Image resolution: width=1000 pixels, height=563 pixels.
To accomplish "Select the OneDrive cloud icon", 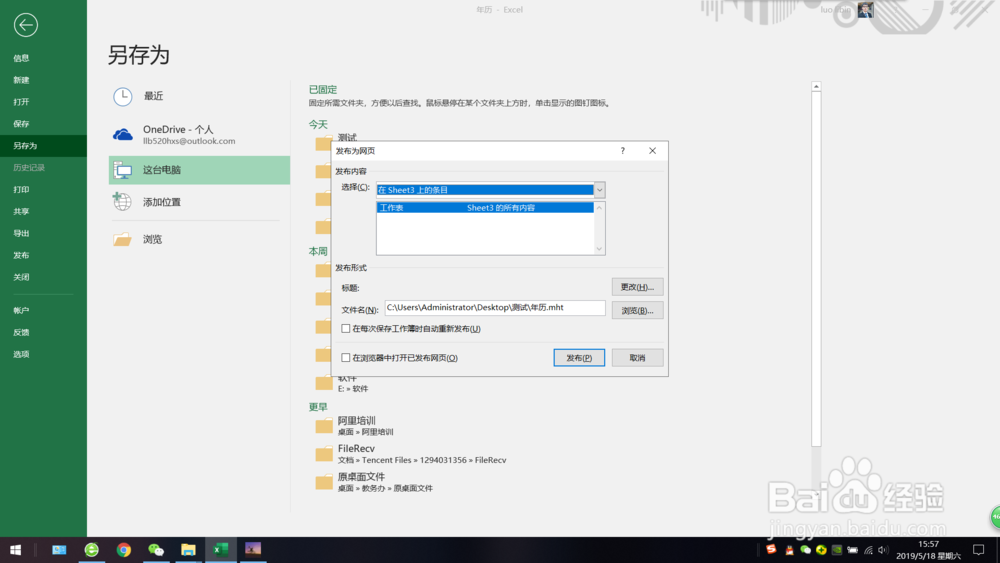I will [122, 135].
